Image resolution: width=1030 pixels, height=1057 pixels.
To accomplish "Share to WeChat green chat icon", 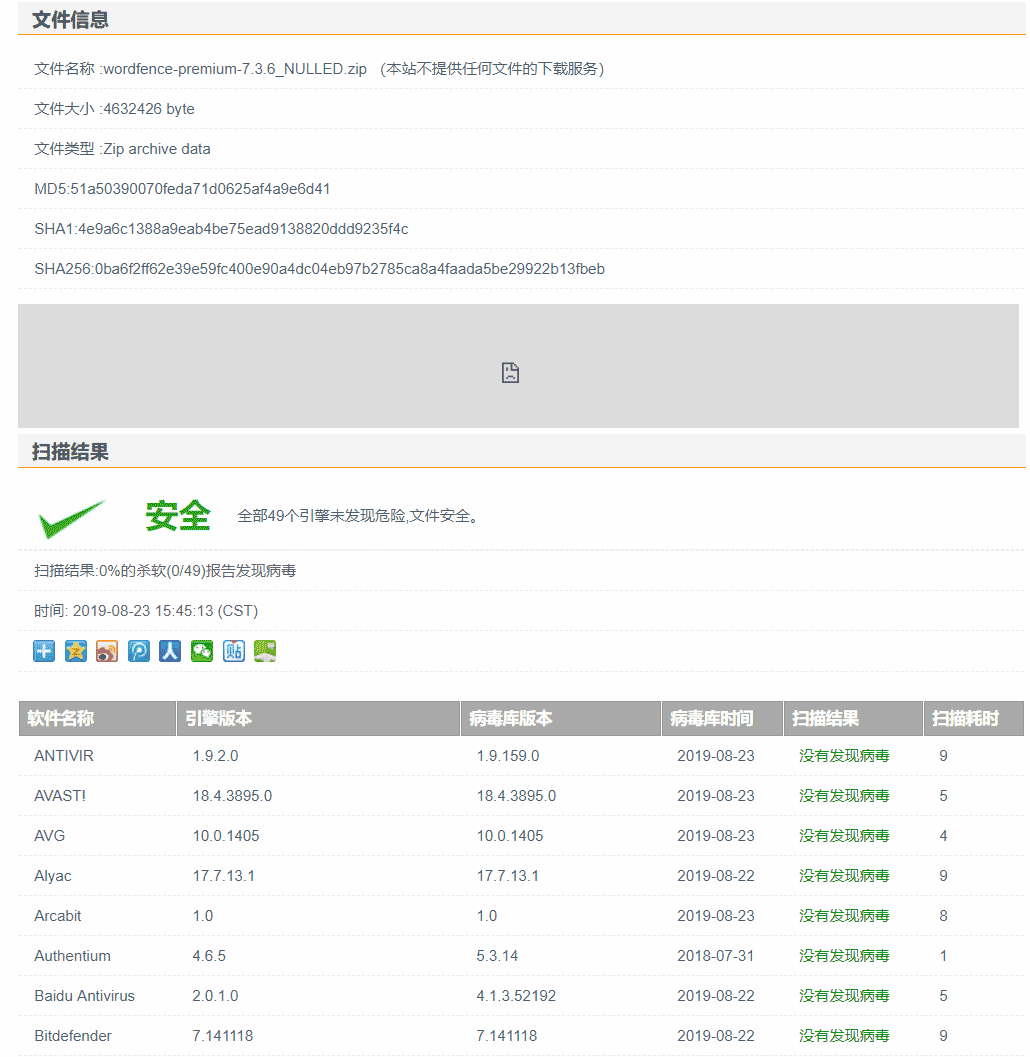I will coord(202,651).
